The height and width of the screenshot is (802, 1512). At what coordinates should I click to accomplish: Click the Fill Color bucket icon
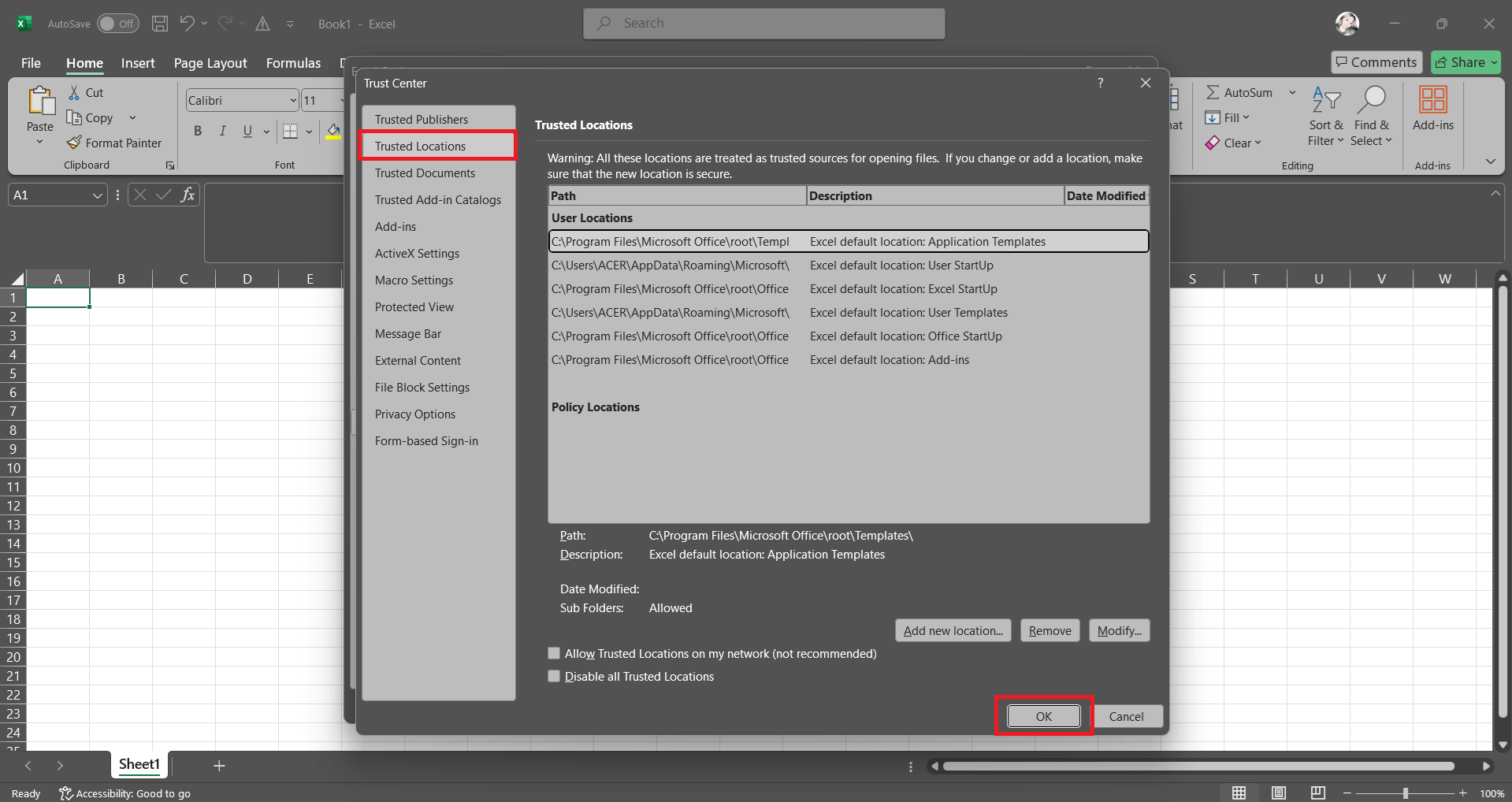click(334, 131)
